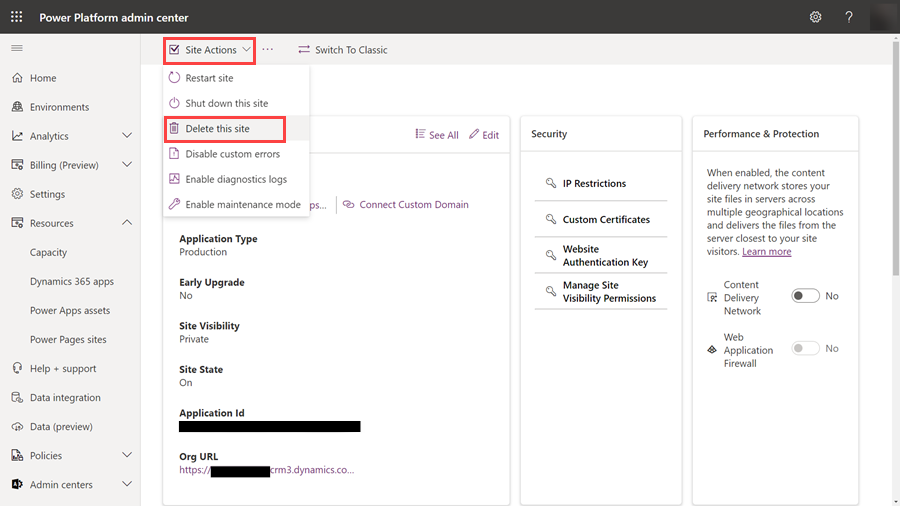
Task: Select Shut down this site
Action: click(236, 103)
